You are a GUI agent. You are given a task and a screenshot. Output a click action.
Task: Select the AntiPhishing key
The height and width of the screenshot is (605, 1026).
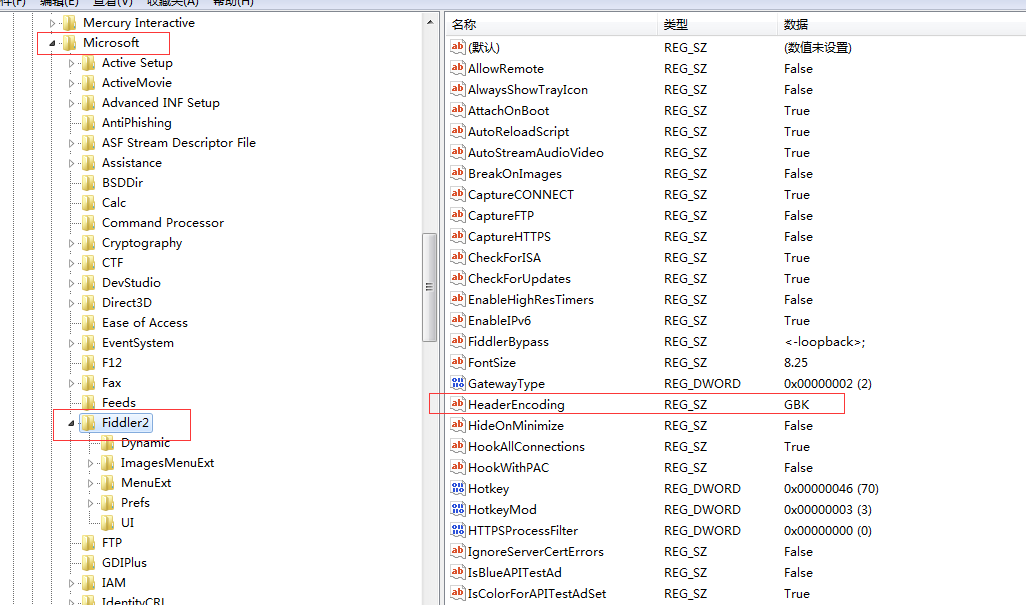click(x=137, y=122)
